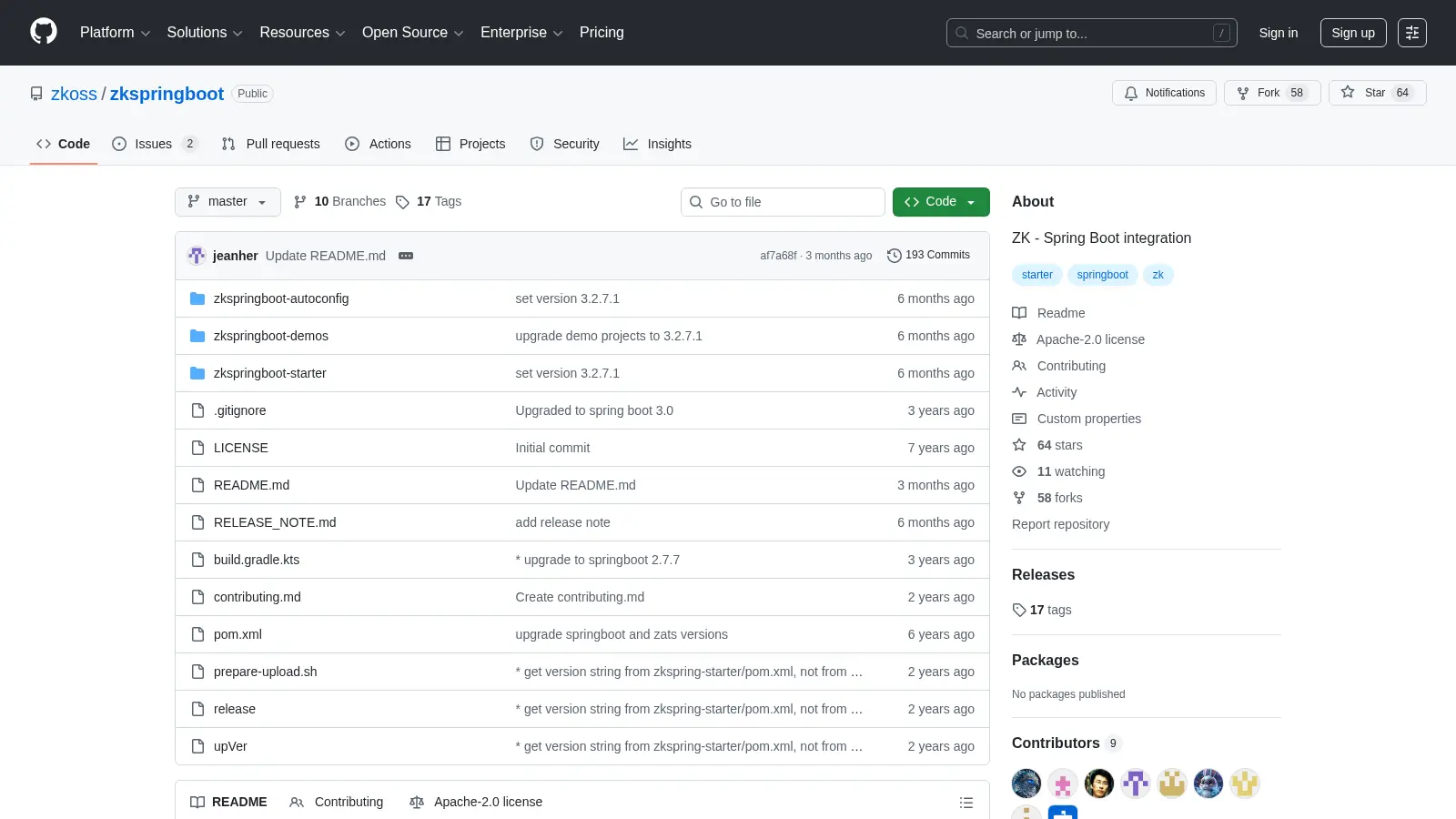Select README tab in file viewer
This screenshot has height=819, width=1456.
click(228, 803)
